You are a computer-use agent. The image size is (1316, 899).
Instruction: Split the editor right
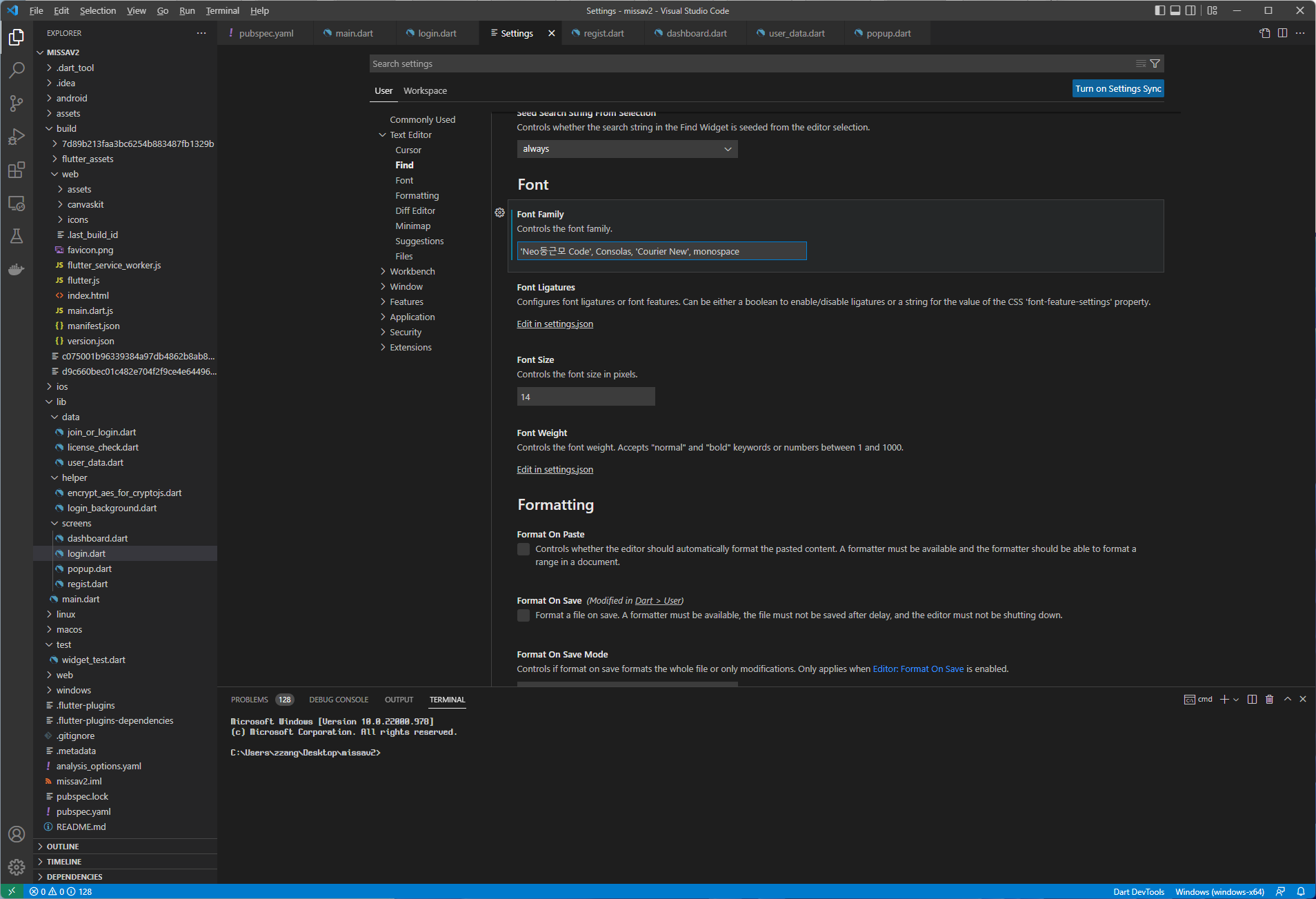click(x=1282, y=33)
